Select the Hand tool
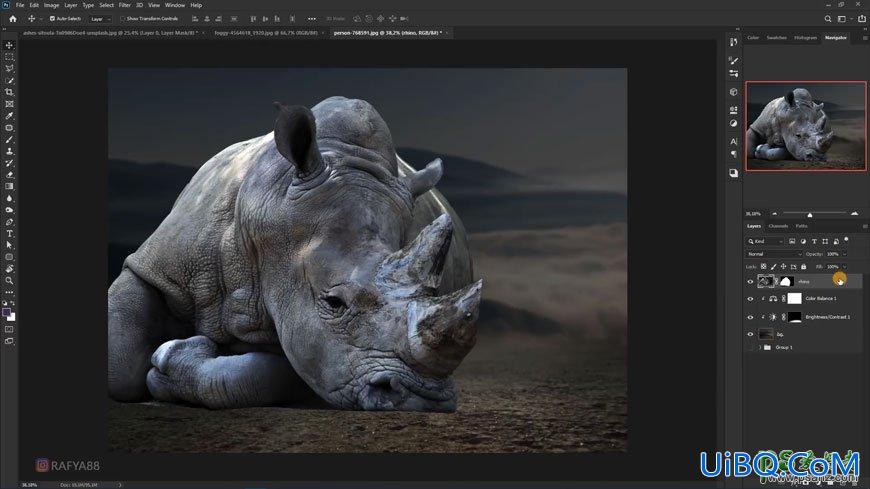870x489 pixels. (x=9, y=269)
